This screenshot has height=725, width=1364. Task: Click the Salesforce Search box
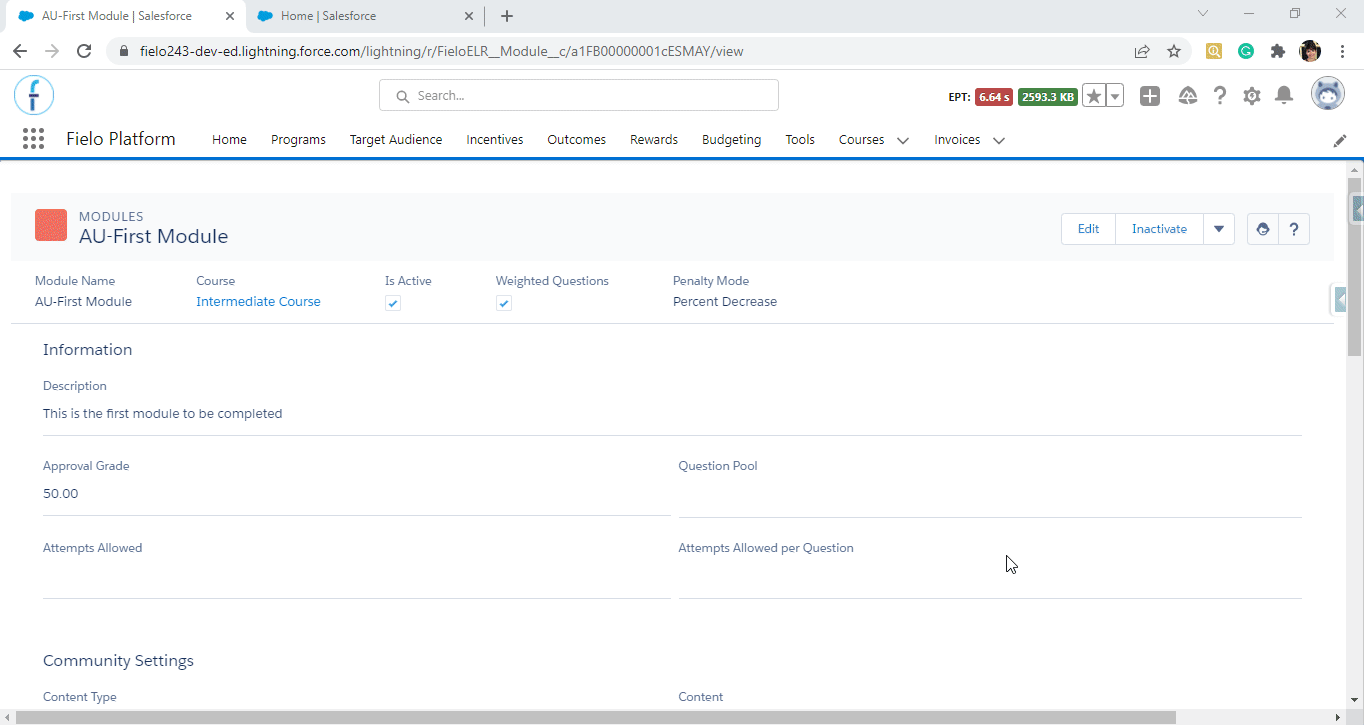[579, 96]
